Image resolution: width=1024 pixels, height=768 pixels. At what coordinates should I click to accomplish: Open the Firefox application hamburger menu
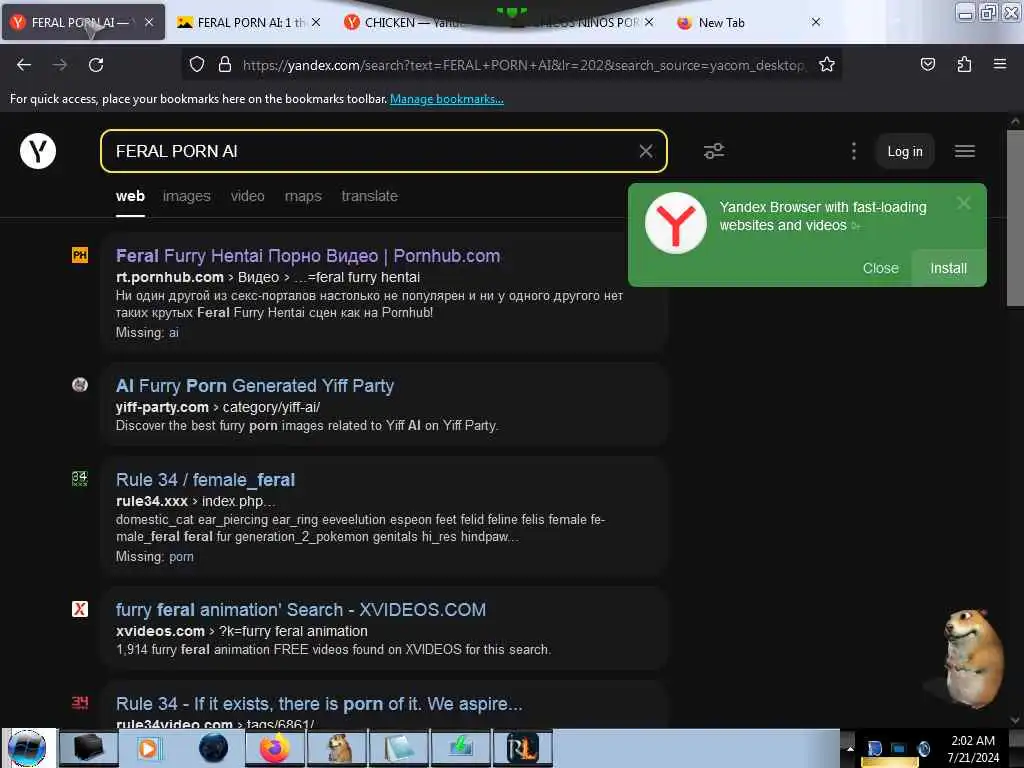click(x=999, y=64)
